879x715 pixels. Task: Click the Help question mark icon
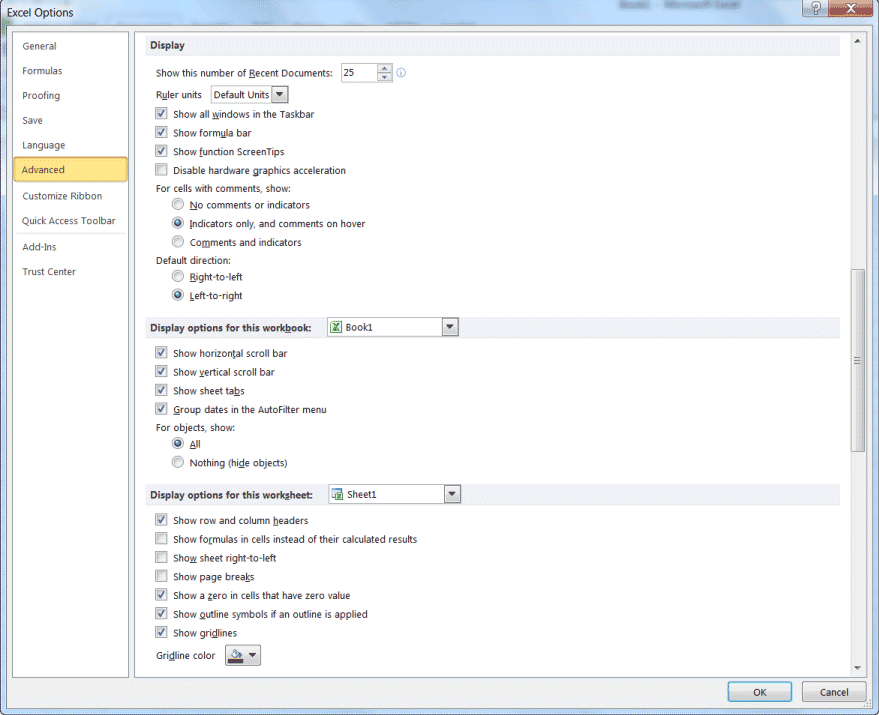tap(815, 8)
